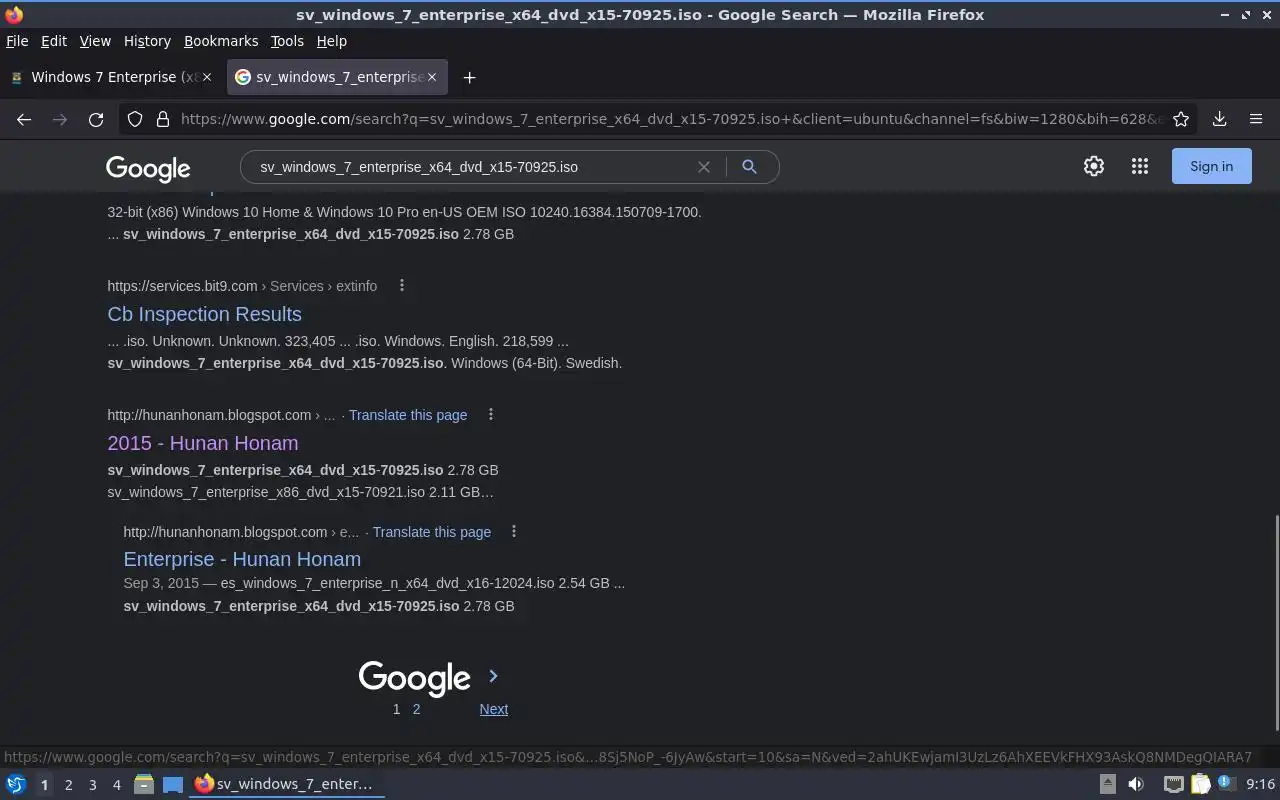The width and height of the screenshot is (1280, 800).
Task: Open the View menu
Action: [95, 41]
